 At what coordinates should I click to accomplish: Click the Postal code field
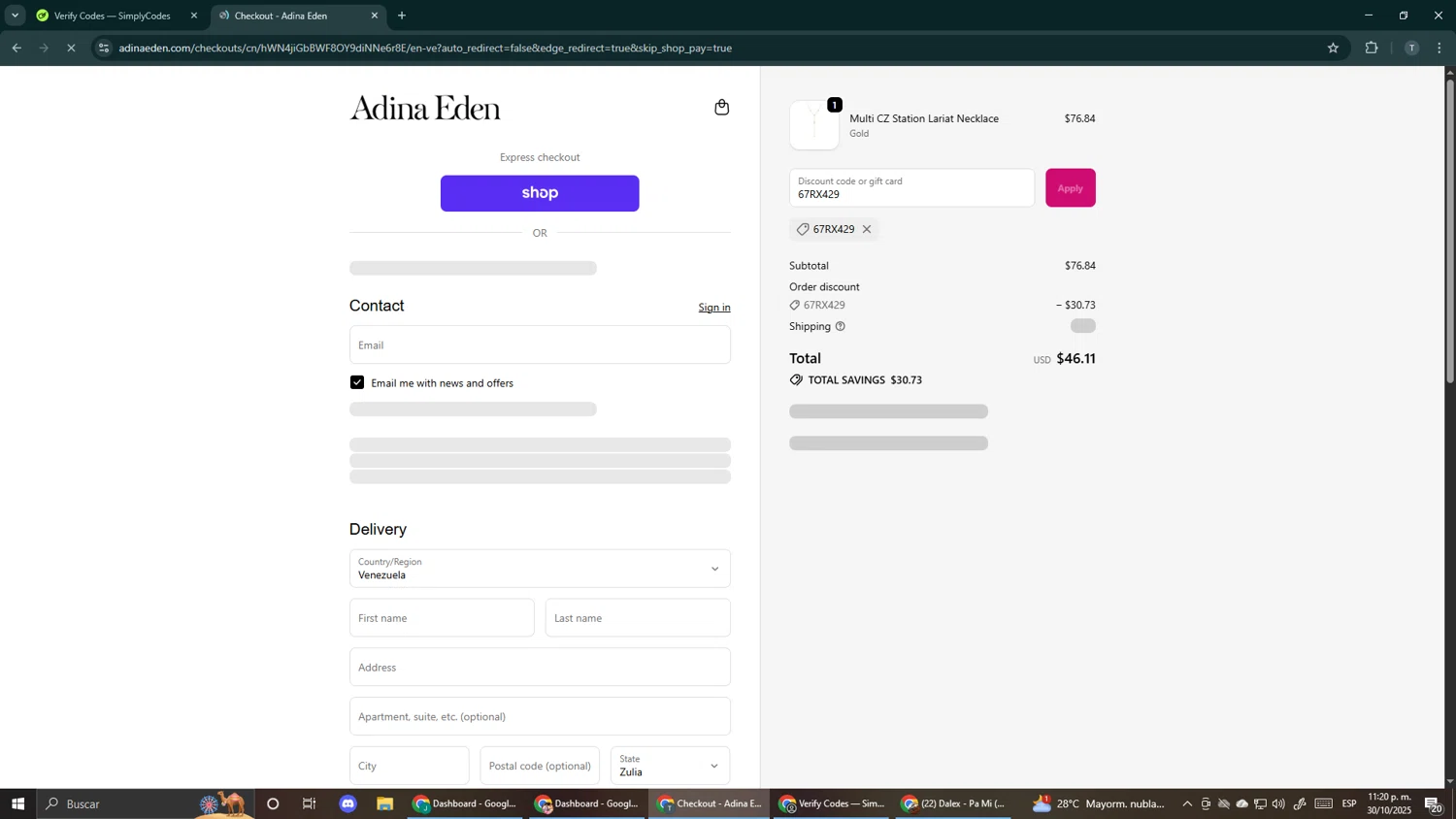click(540, 766)
